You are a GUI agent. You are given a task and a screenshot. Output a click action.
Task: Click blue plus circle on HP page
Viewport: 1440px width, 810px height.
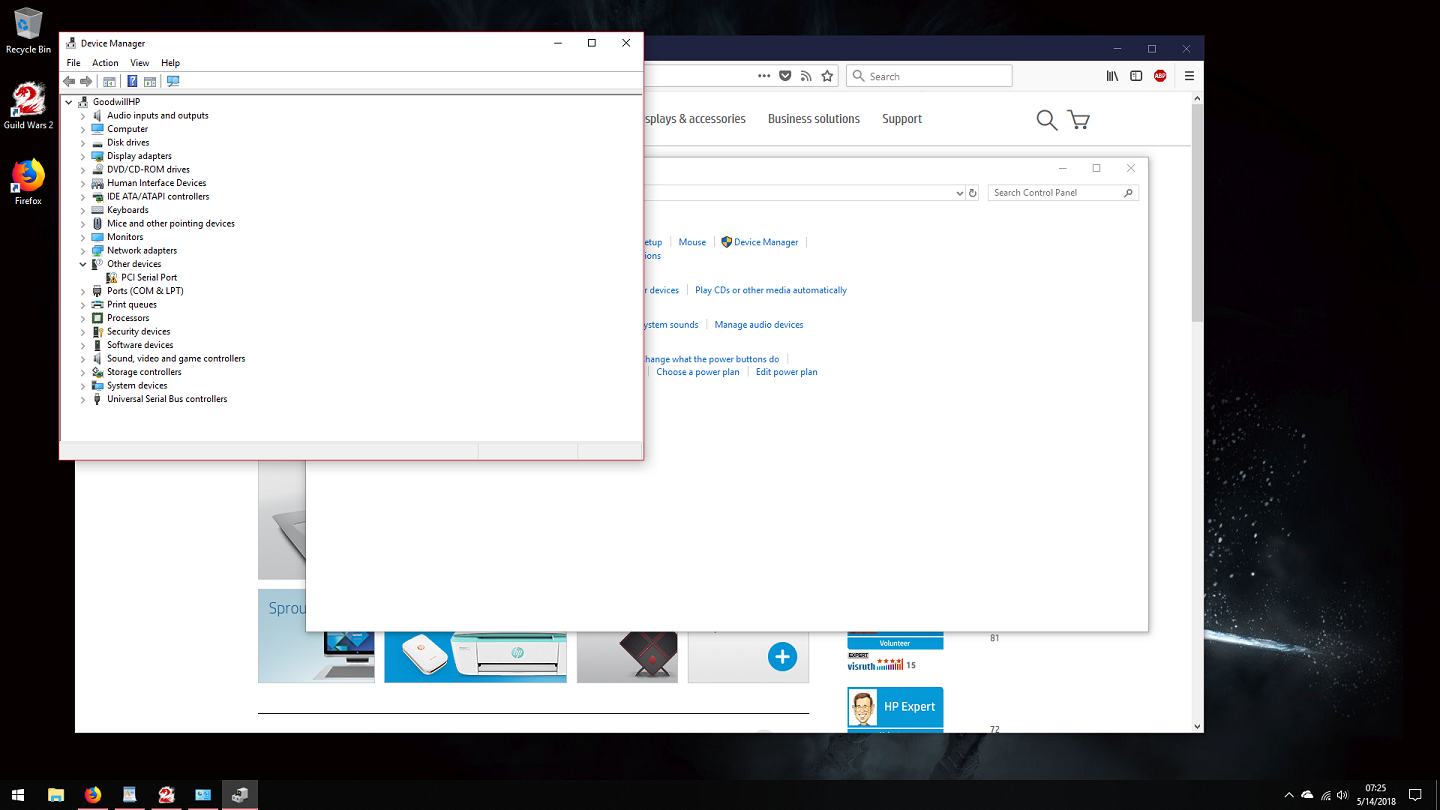point(782,657)
